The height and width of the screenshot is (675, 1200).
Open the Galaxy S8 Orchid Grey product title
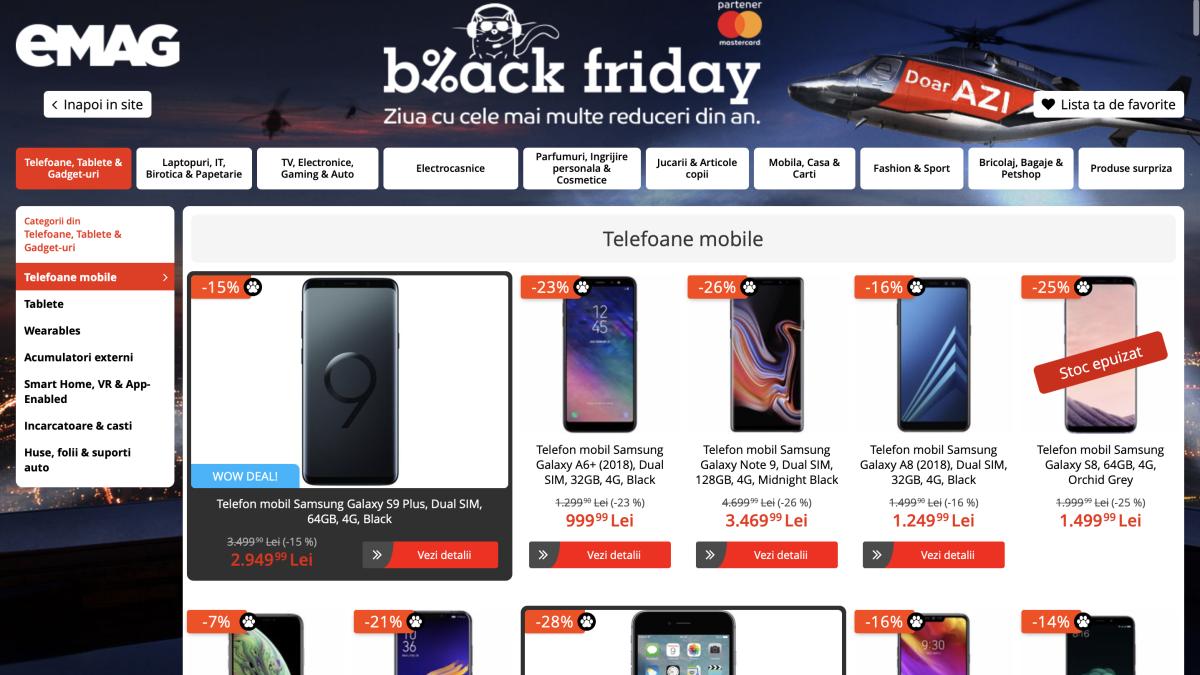(x=1100, y=465)
